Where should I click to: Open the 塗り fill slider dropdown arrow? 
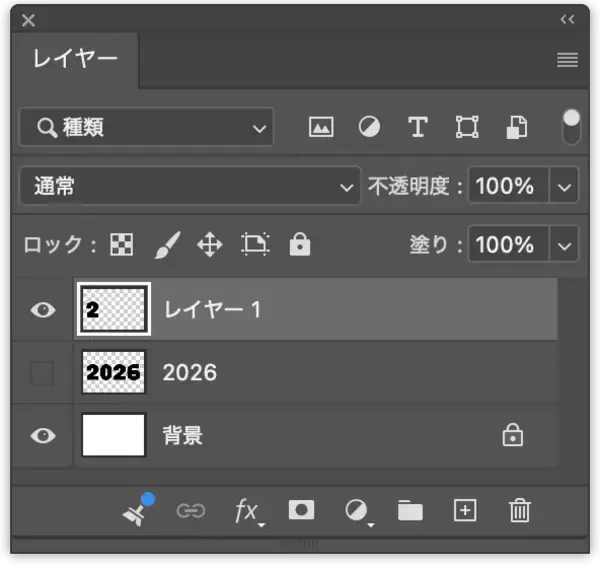(x=564, y=245)
